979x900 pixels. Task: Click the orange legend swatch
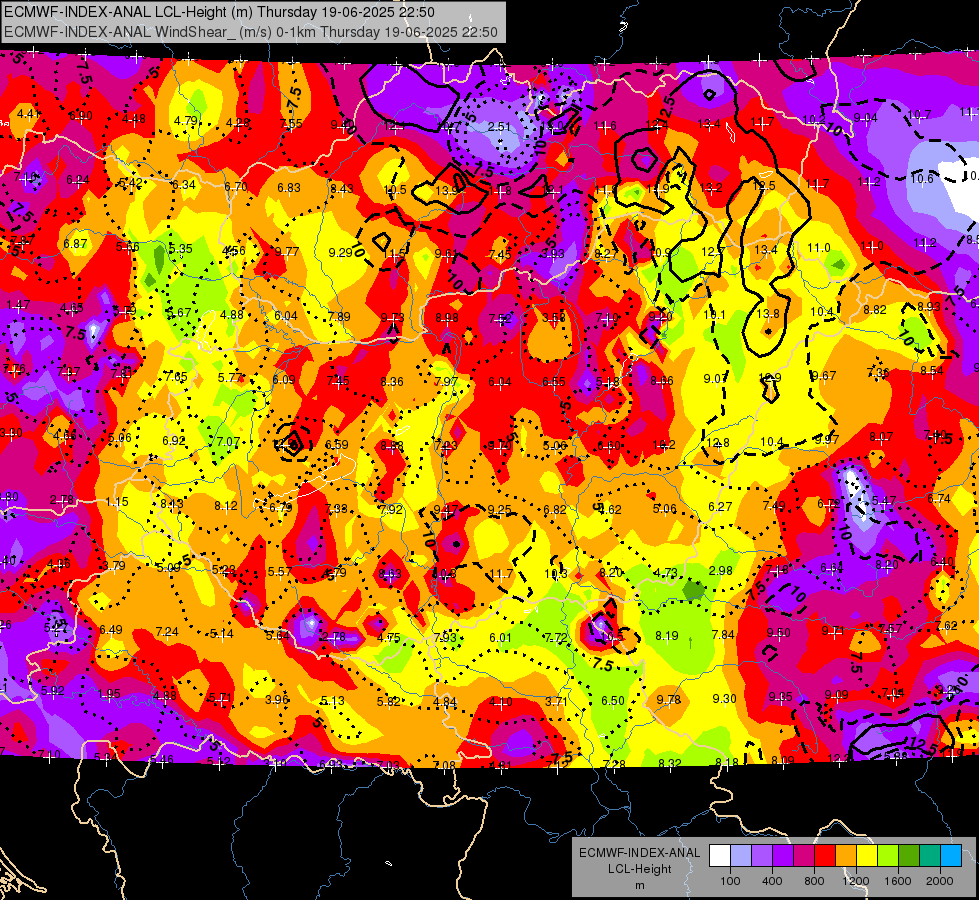tap(846, 856)
